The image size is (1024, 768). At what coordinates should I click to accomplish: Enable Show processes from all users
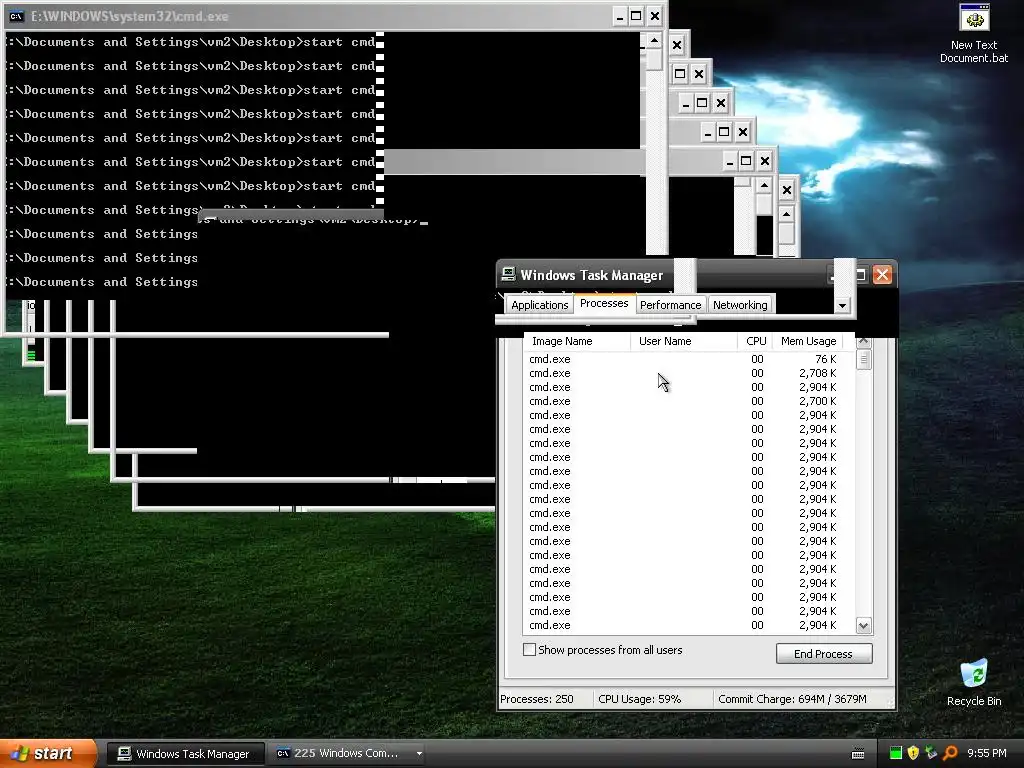[530, 650]
